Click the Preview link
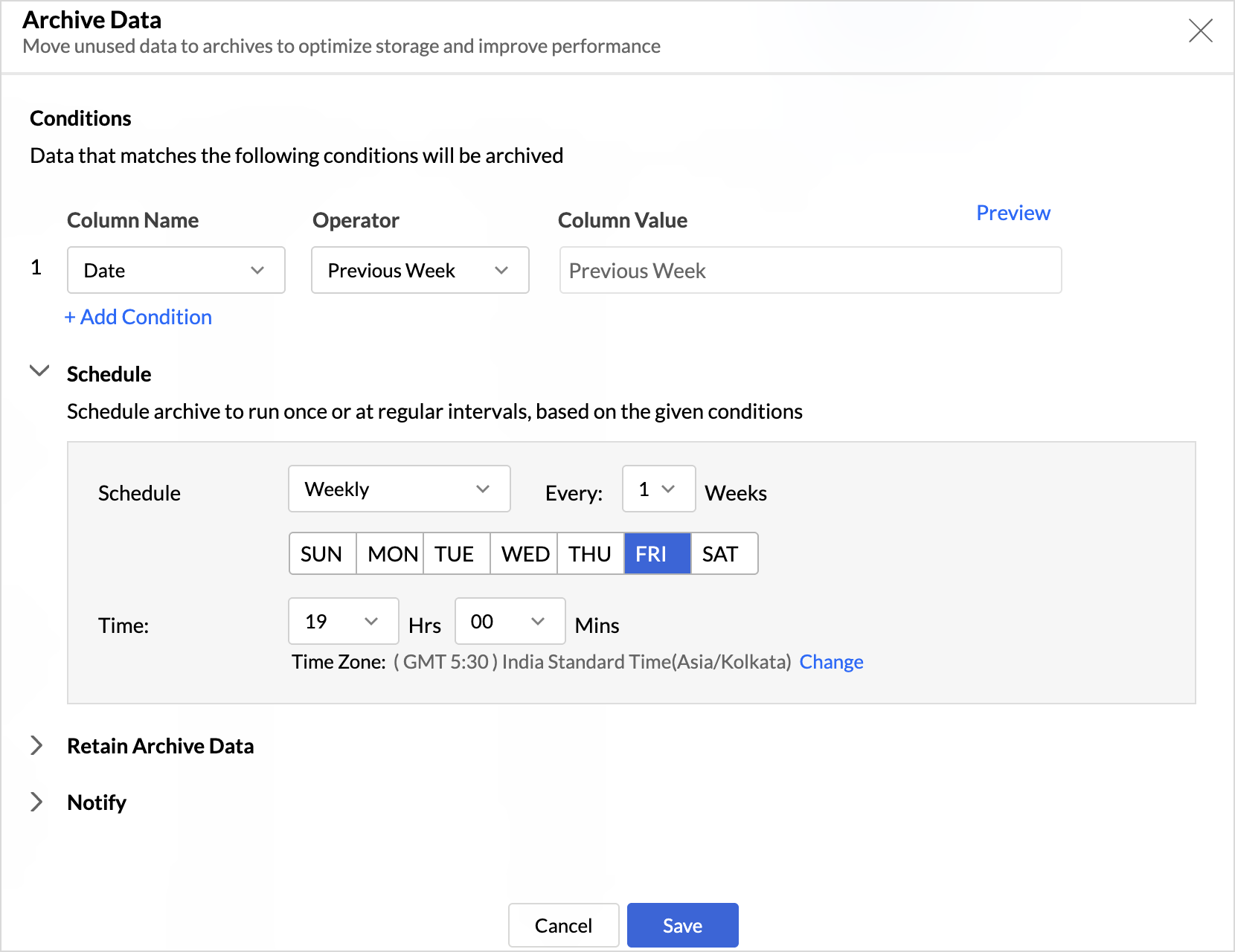The height and width of the screenshot is (952, 1235). click(x=1013, y=213)
